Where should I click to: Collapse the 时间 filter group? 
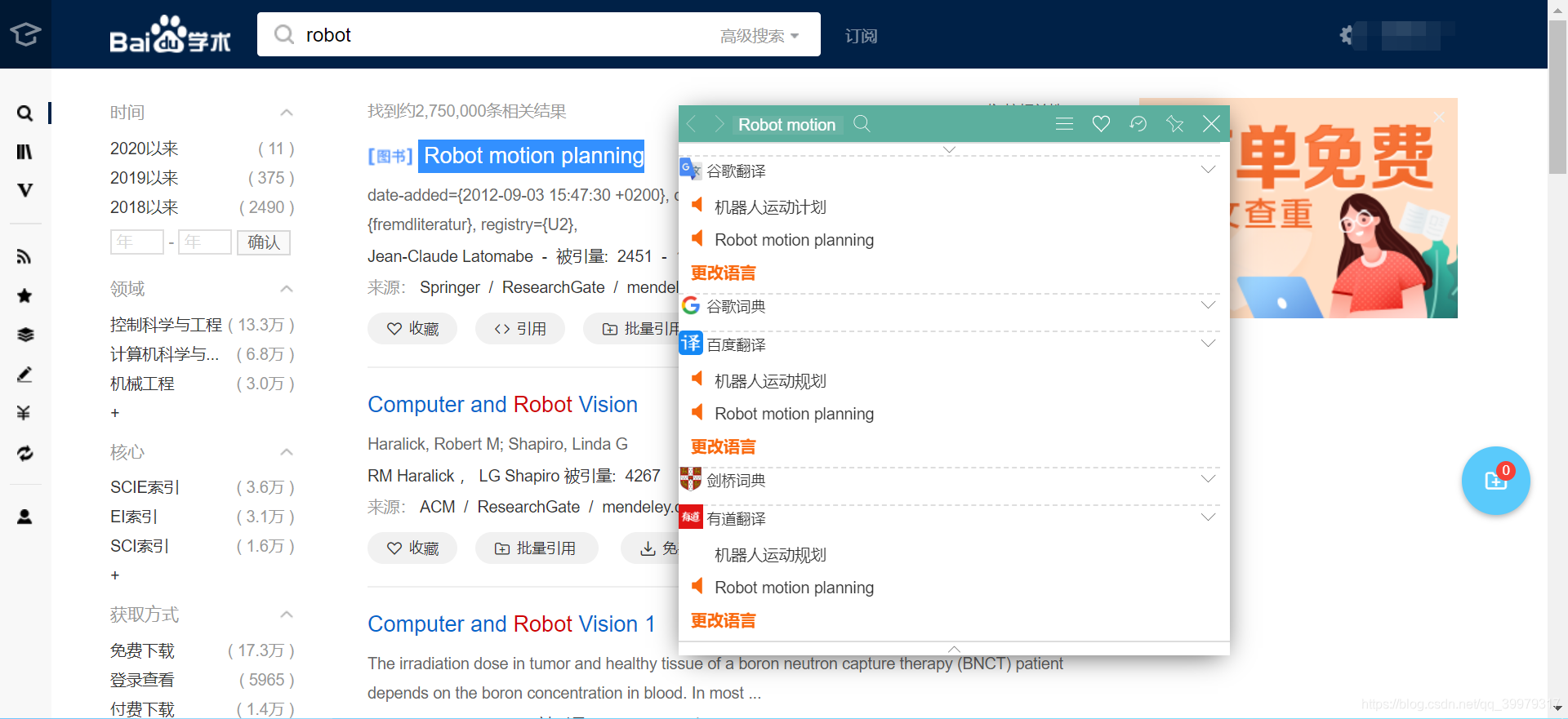coord(287,113)
